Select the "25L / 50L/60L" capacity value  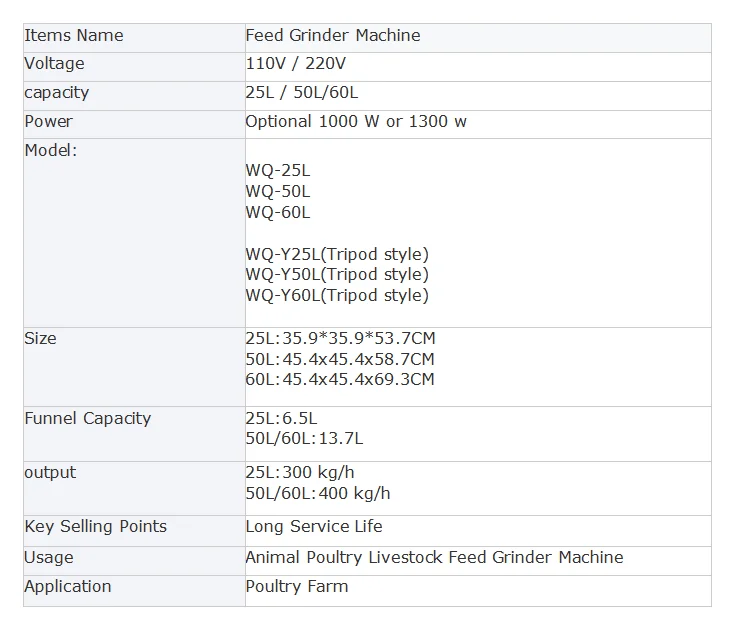pyautogui.click(x=302, y=93)
